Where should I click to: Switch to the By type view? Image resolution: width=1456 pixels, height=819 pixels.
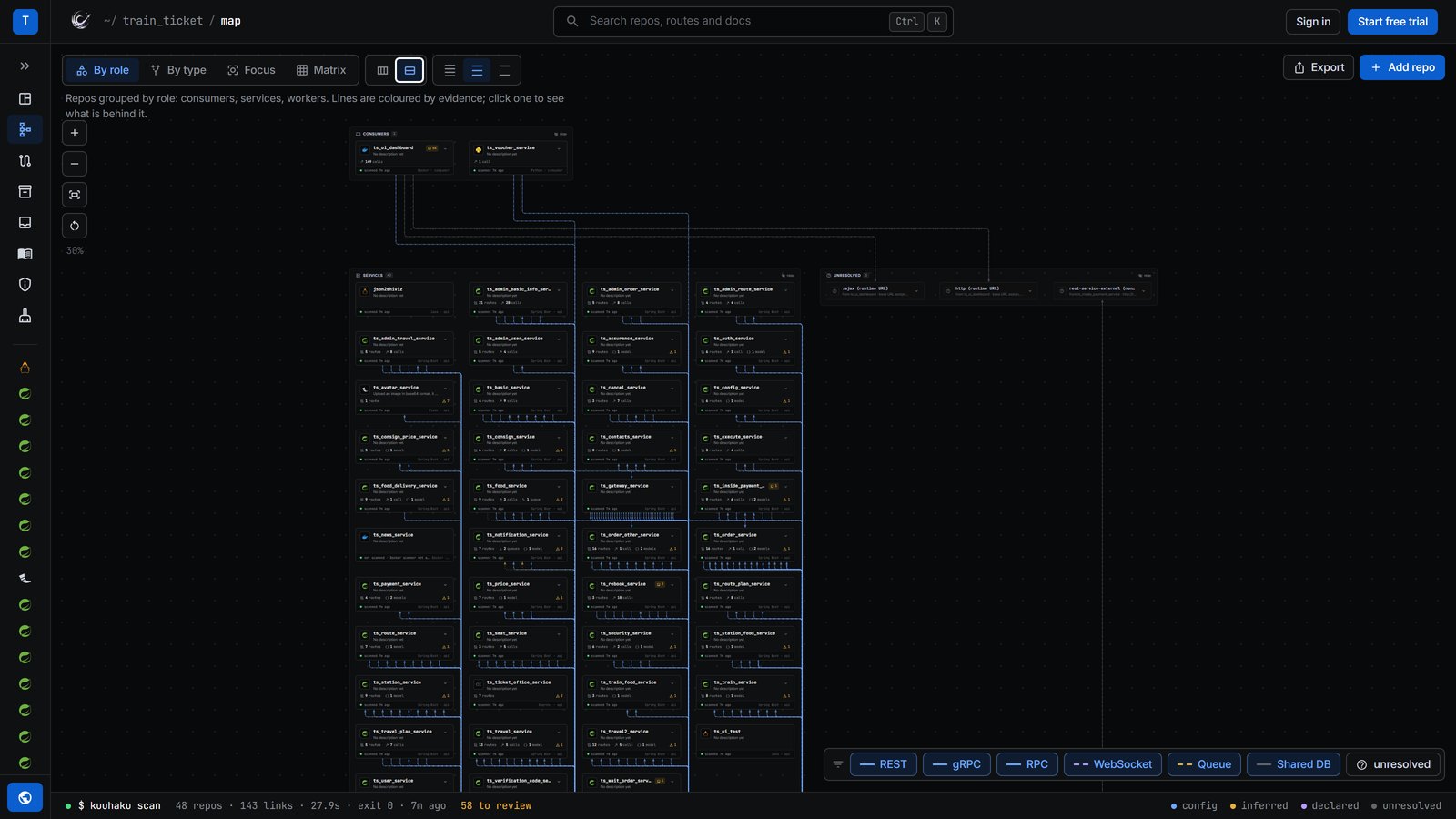pos(178,70)
